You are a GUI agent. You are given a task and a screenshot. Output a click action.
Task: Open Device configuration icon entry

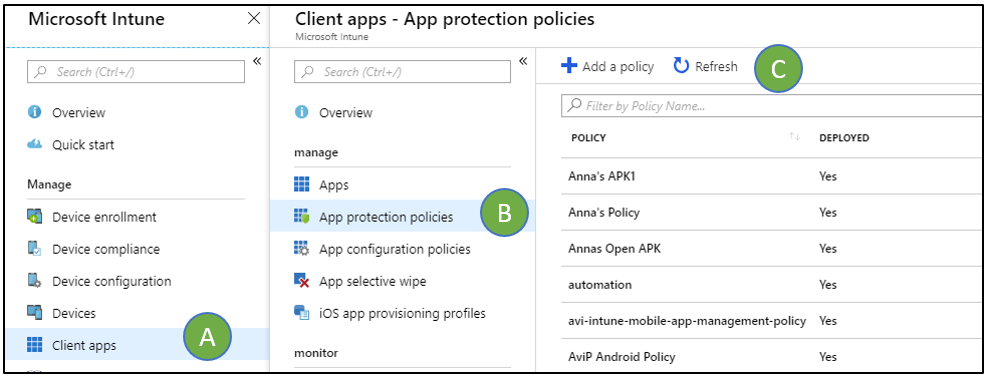(35, 281)
